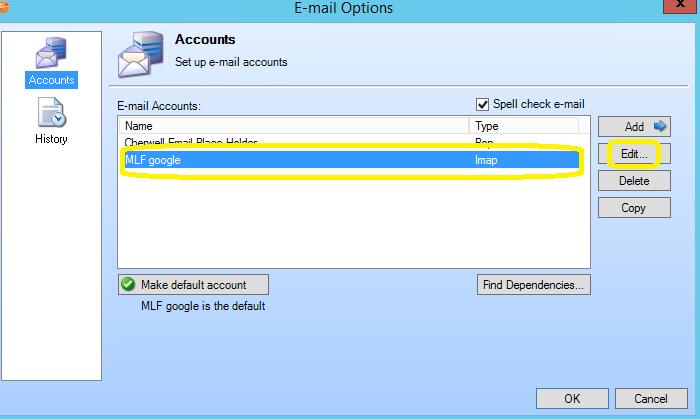Viewport: 700px width, 419px height.
Task: Dismiss the dialog with Cancel
Action: [x=651, y=398]
